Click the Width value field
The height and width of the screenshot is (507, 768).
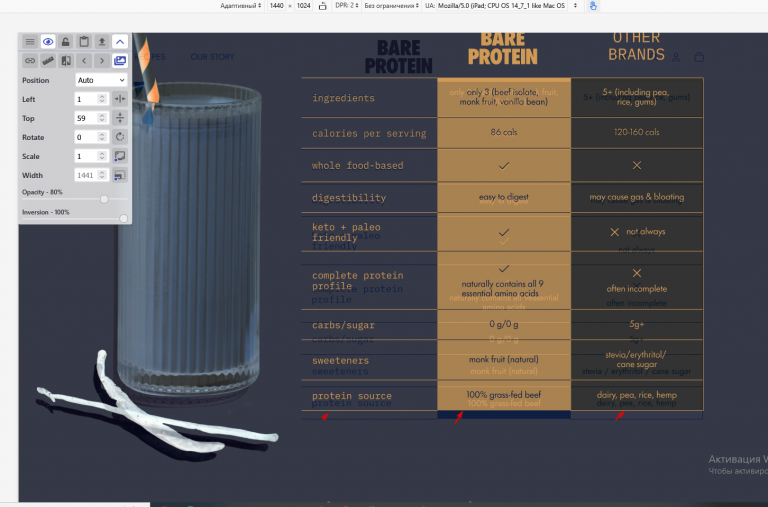86,175
